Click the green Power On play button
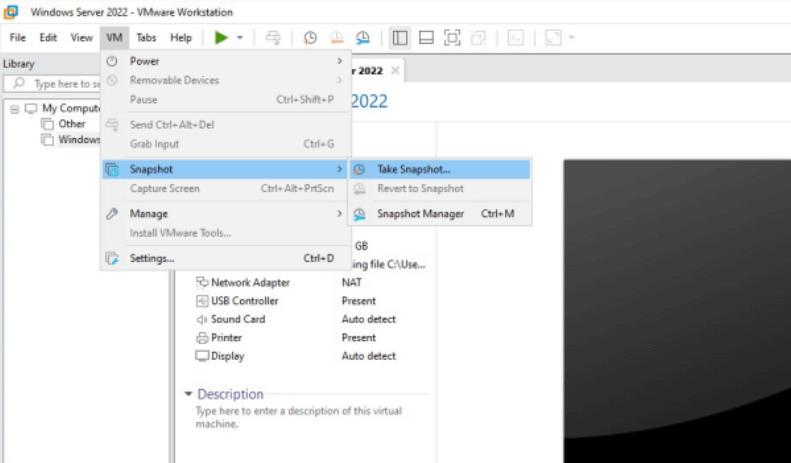This screenshot has width=791, height=463. tap(221, 37)
